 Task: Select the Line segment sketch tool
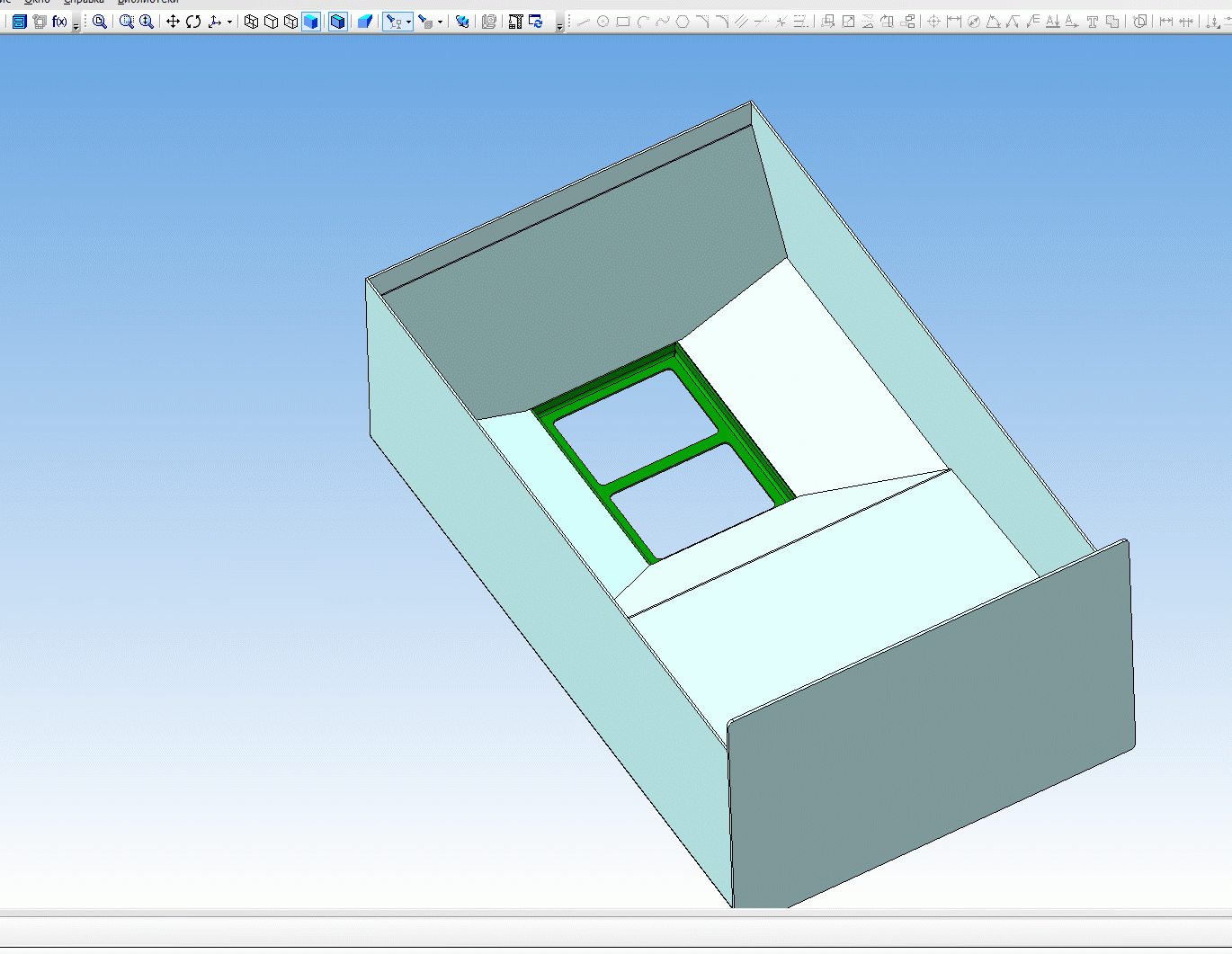coord(584,22)
